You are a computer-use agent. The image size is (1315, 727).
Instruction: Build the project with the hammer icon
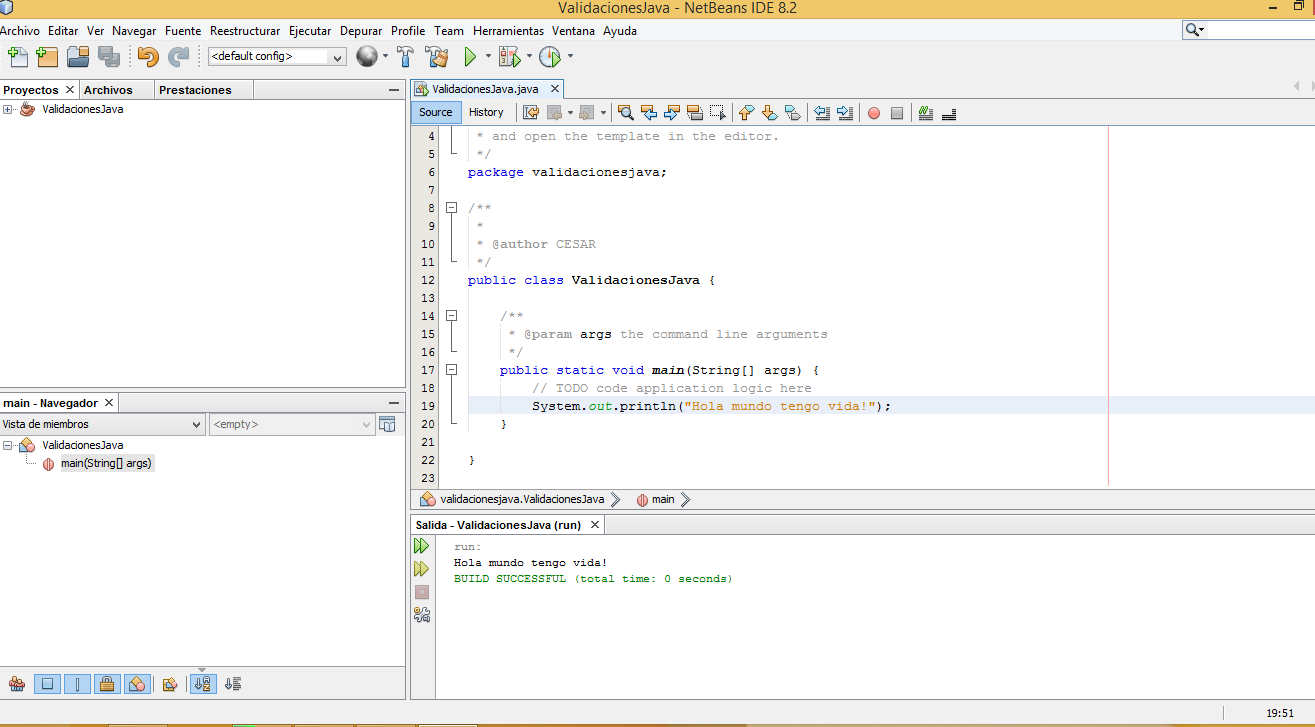click(405, 57)
